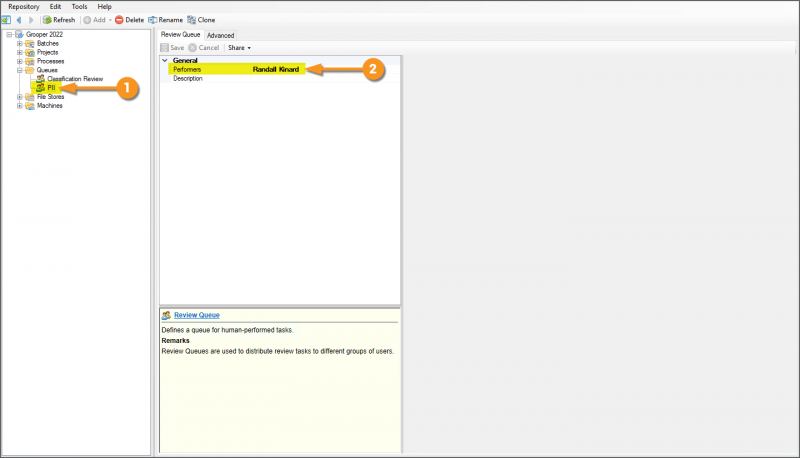Open the Share dropdown
This screenshot has width=800, height=458.
pos(239,47)
